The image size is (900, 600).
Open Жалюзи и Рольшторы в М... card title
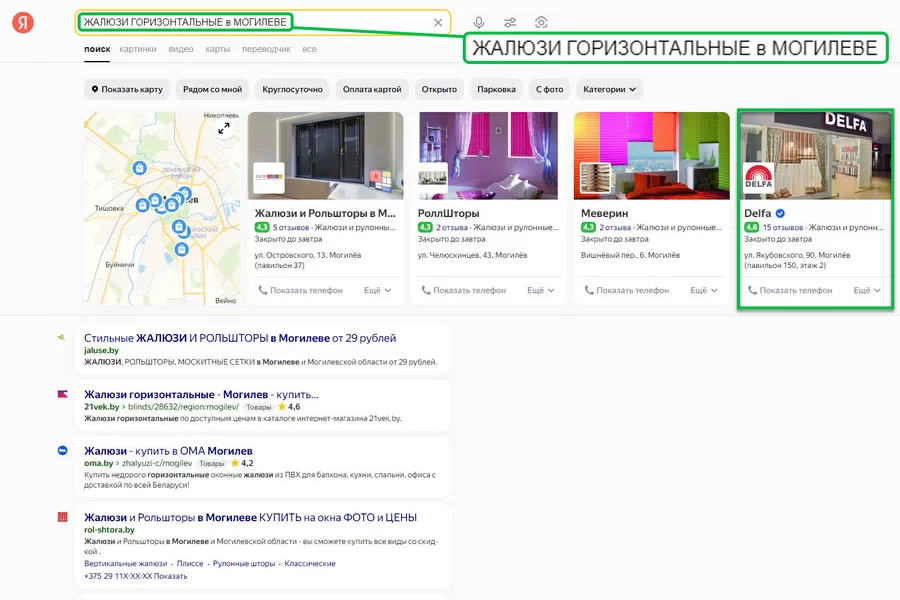[x=325, y=214]
